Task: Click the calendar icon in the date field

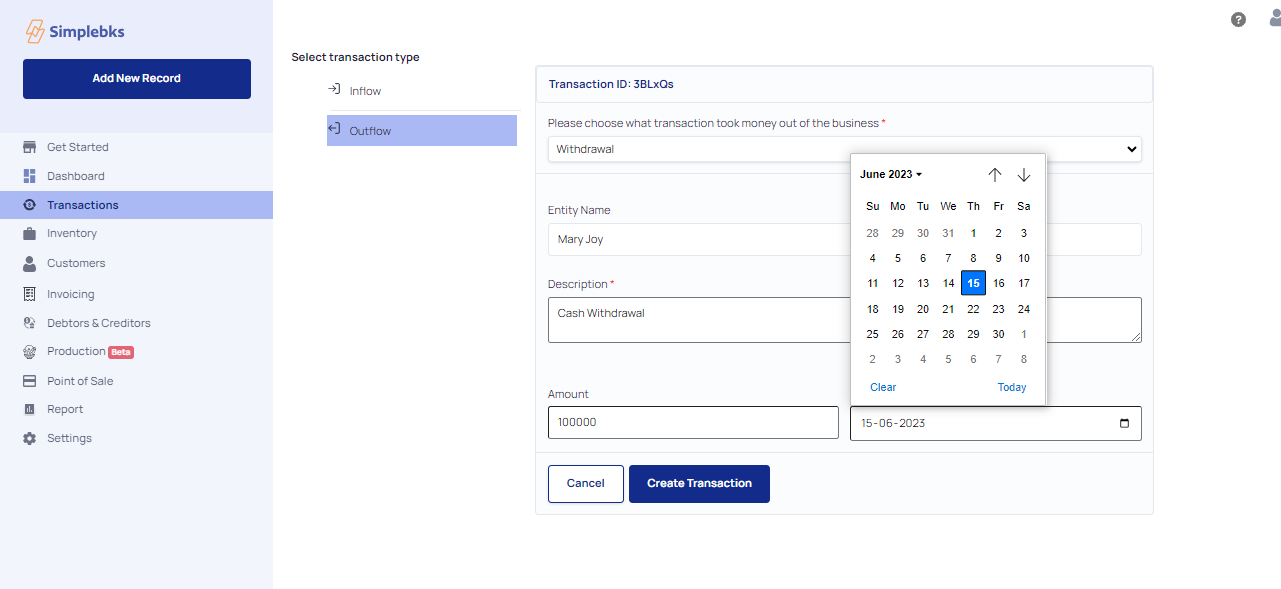Action: coord(1124,423)
